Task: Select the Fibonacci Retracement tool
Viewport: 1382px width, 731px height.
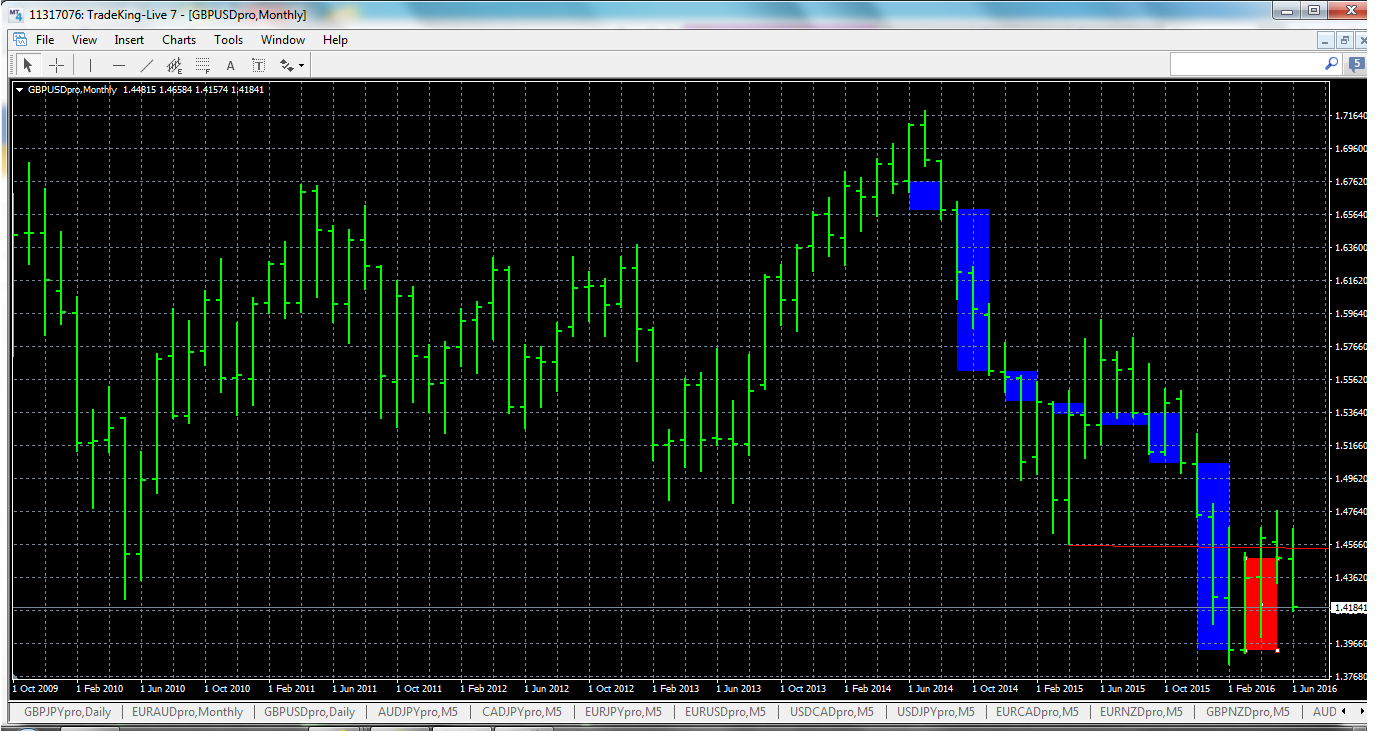Action: (x=202, y=64)
